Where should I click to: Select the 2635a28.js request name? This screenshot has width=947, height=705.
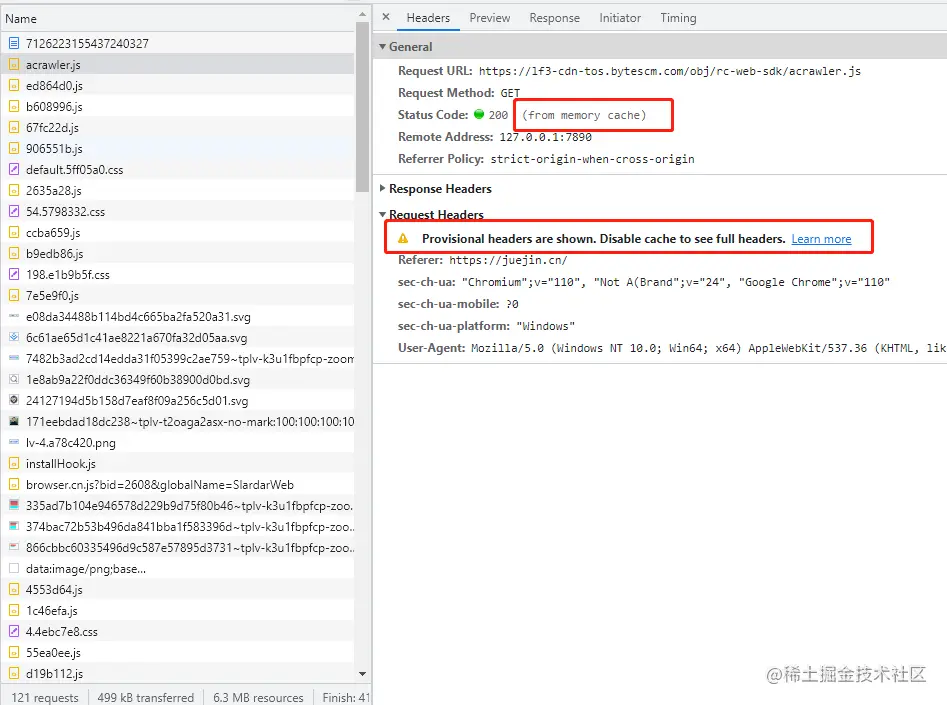pyautogui.click(x=54, y=190)
